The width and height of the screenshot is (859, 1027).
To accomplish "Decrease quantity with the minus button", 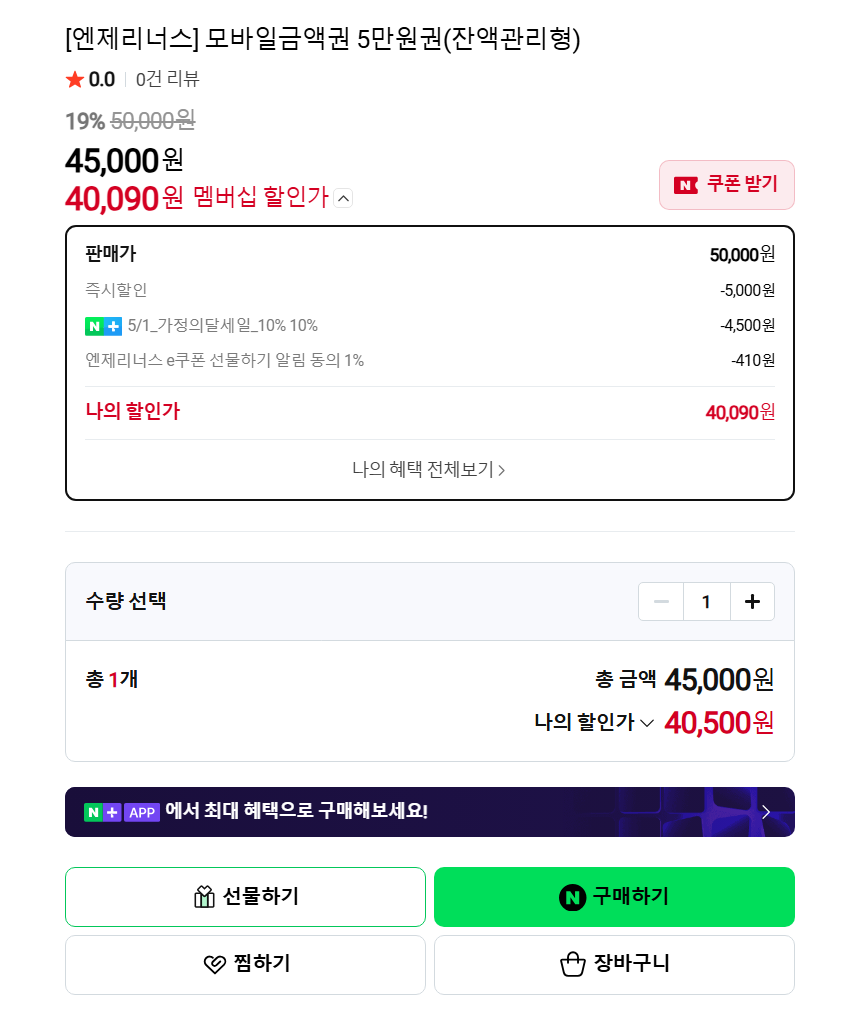I will coord(661,601).
